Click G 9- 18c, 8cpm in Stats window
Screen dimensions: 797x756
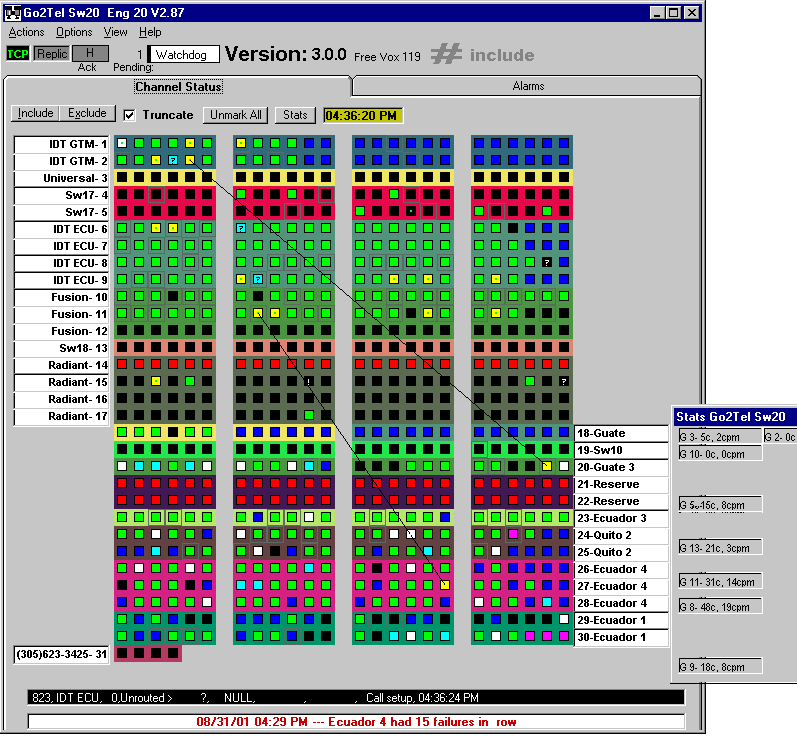click(720, 667)
